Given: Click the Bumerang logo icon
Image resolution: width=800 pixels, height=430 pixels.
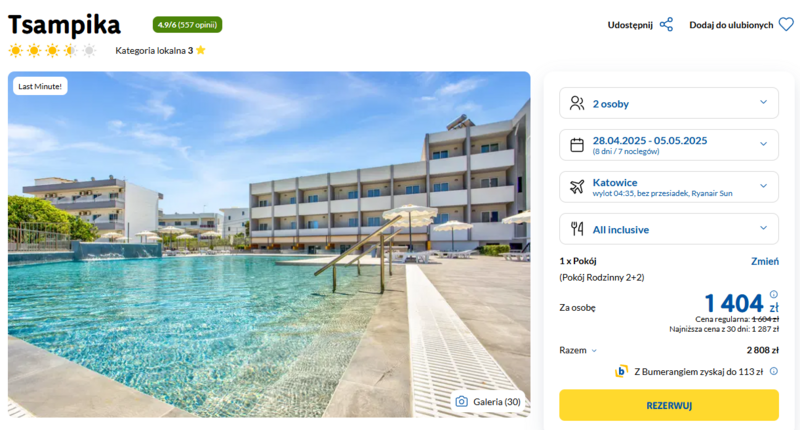Looking at the screenshot, I should coord(621,371).
